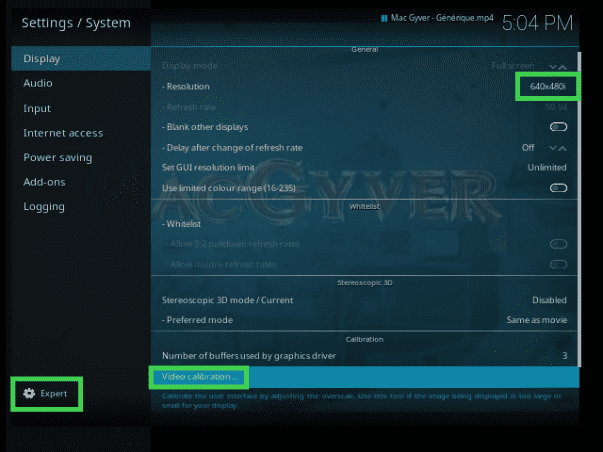
Task: Open the Resolution 640x480i selector
Action: click(x=547, y=87)
